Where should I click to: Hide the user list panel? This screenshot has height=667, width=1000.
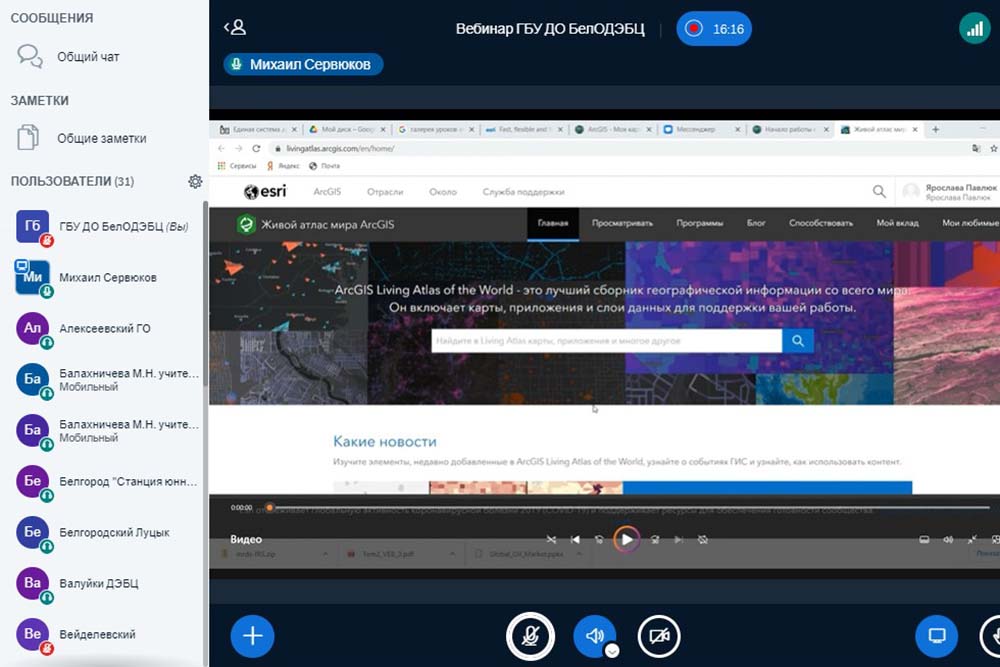click(235, 29)
